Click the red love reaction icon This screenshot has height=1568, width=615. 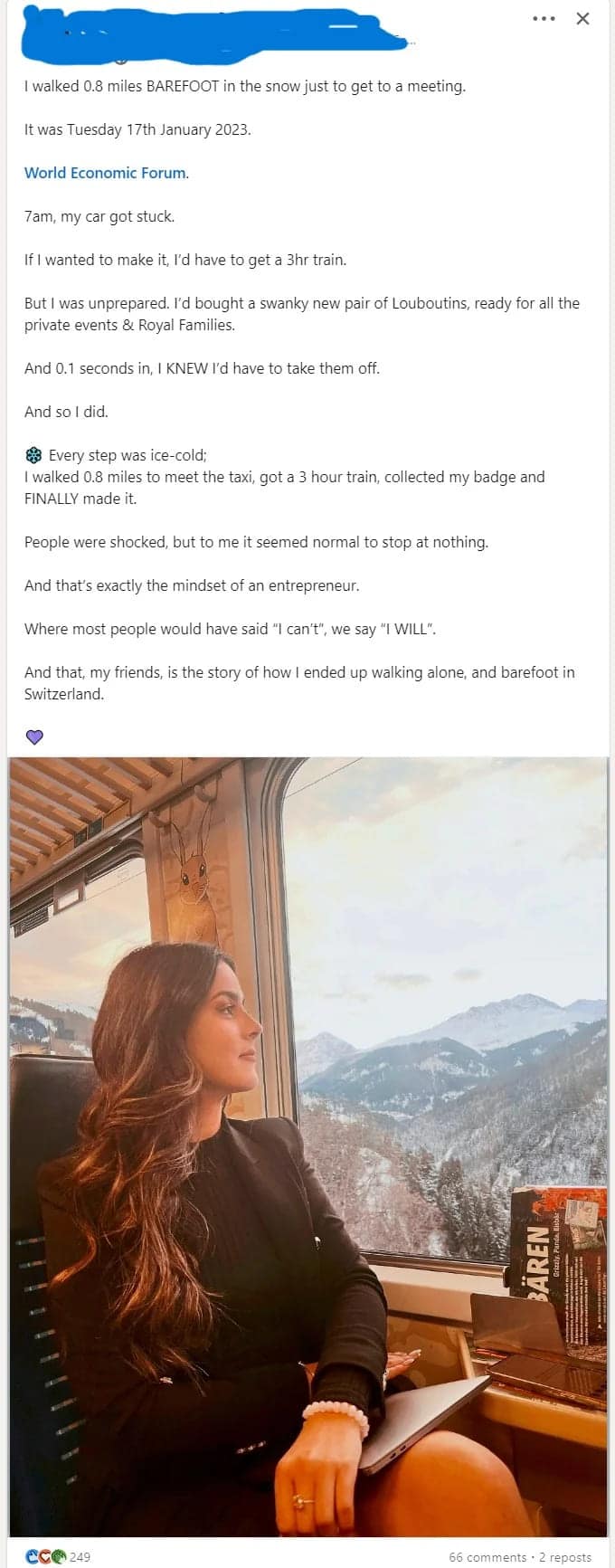(46, 1556)
